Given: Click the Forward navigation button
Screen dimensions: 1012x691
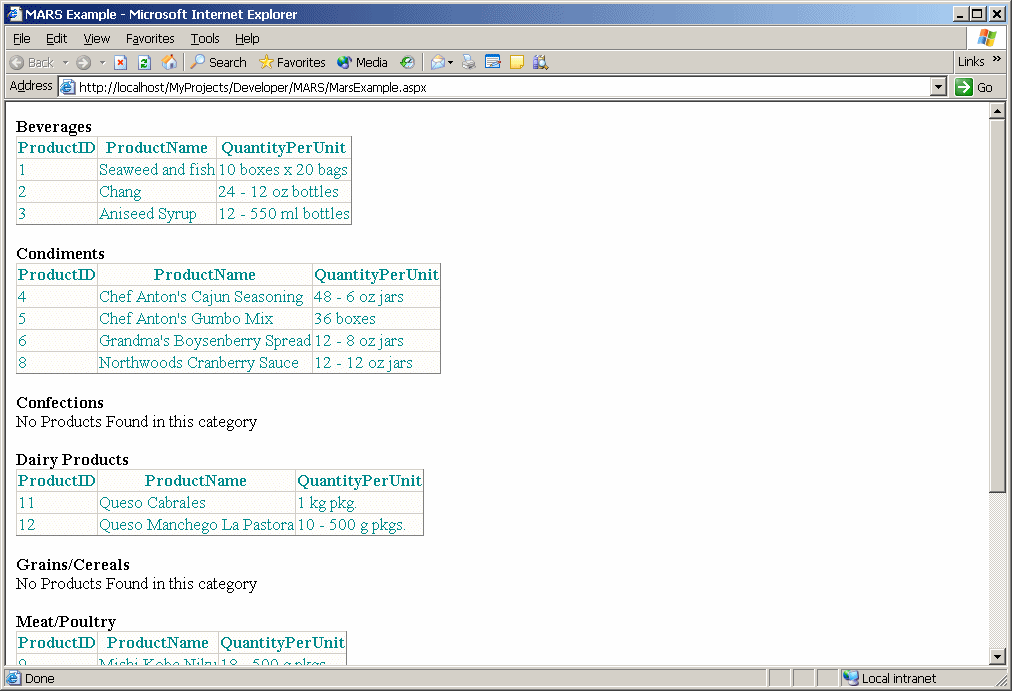Looking at the screenshot, I should (x=84, y=63).
